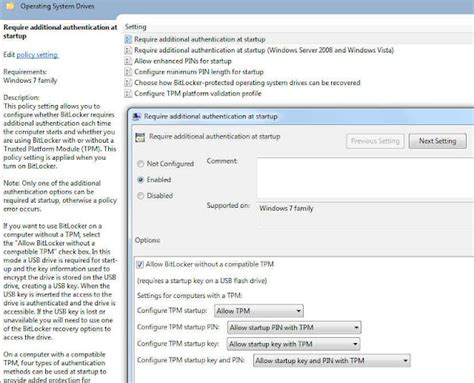Click the dialog title 'Require additional authentication at startup'

click(x=211, y=116)
